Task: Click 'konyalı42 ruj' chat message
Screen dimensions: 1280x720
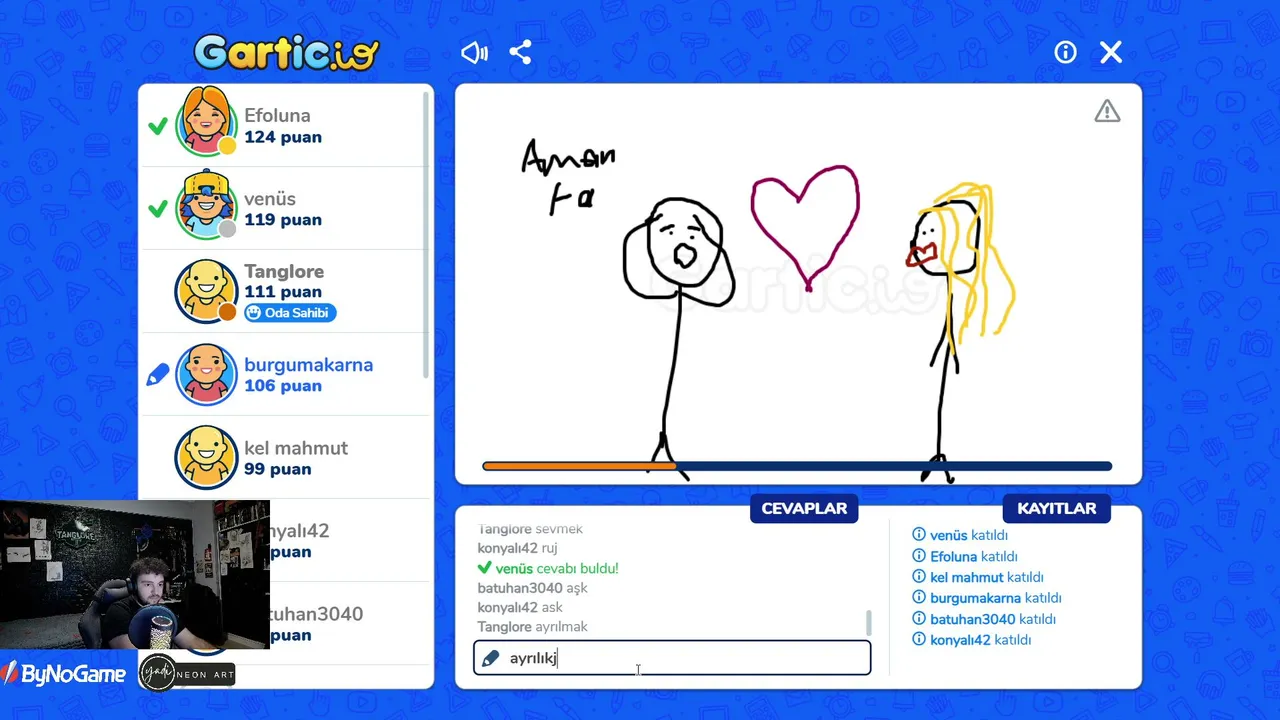Action: click(517, 548)
